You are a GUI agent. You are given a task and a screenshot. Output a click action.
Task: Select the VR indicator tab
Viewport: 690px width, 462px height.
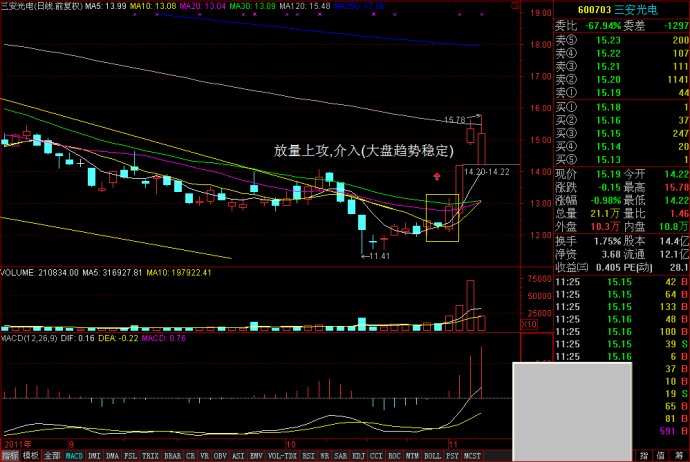click(205, 456)
